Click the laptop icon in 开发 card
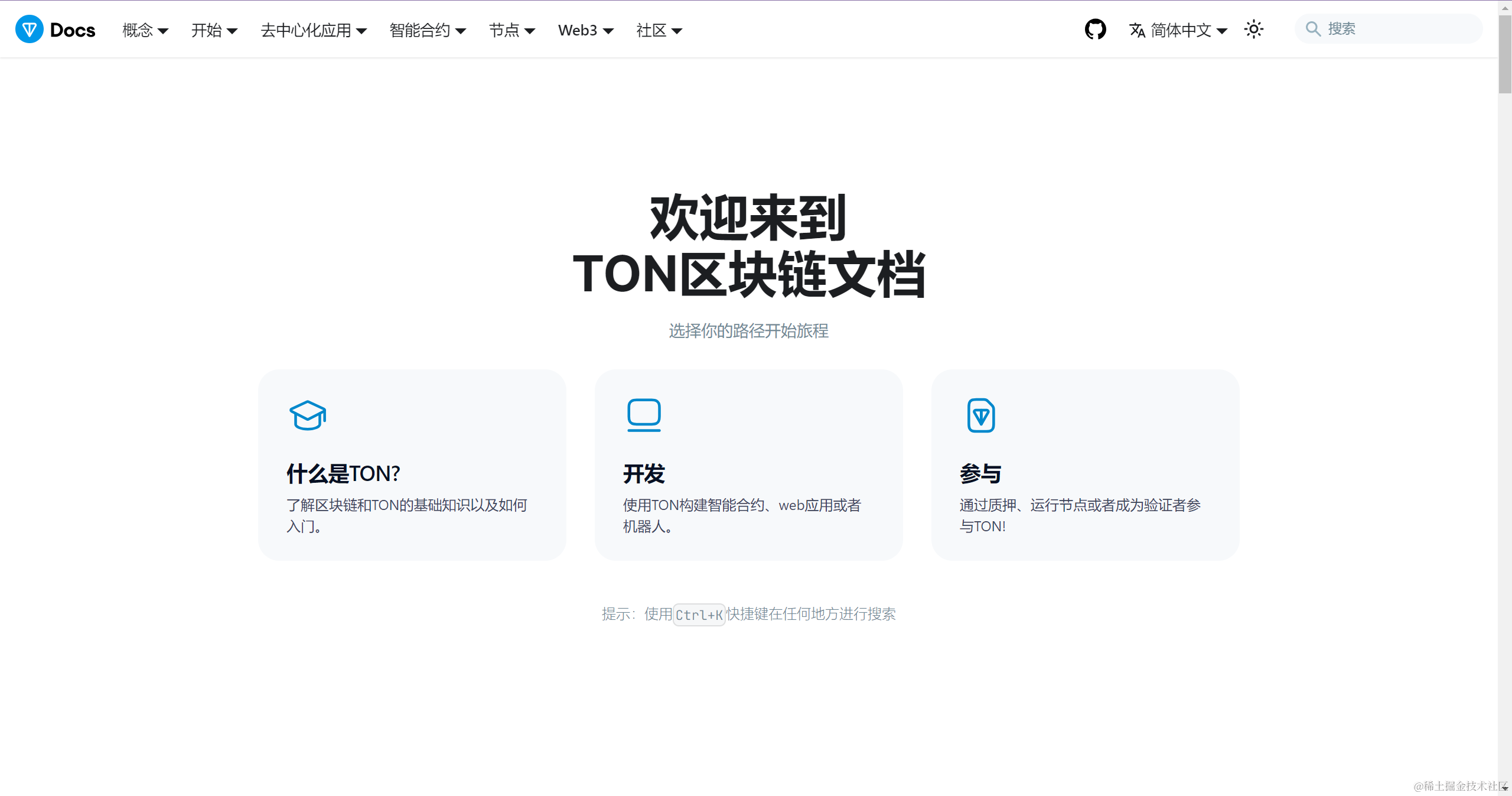Screen dimensions: 1512x796 pos(644,415)
